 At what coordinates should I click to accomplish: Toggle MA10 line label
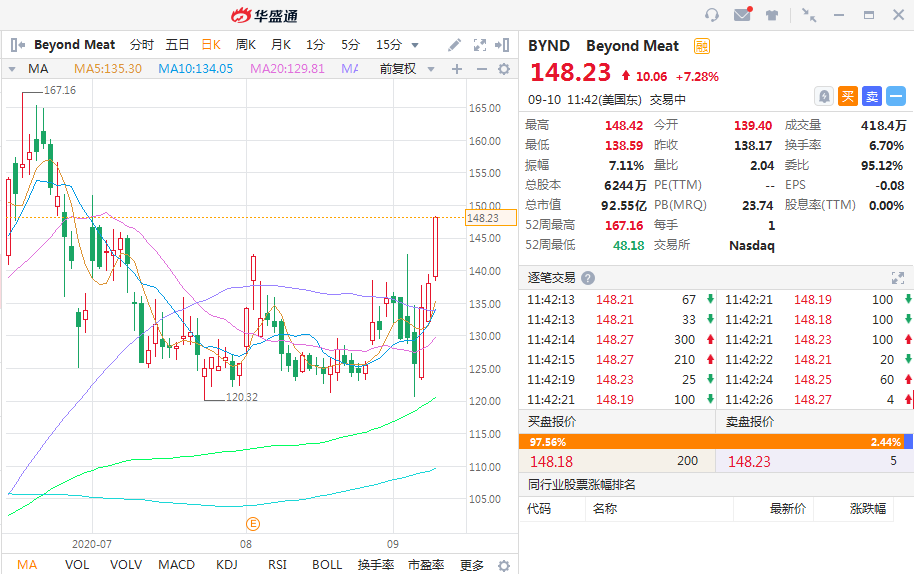(196, 69)
